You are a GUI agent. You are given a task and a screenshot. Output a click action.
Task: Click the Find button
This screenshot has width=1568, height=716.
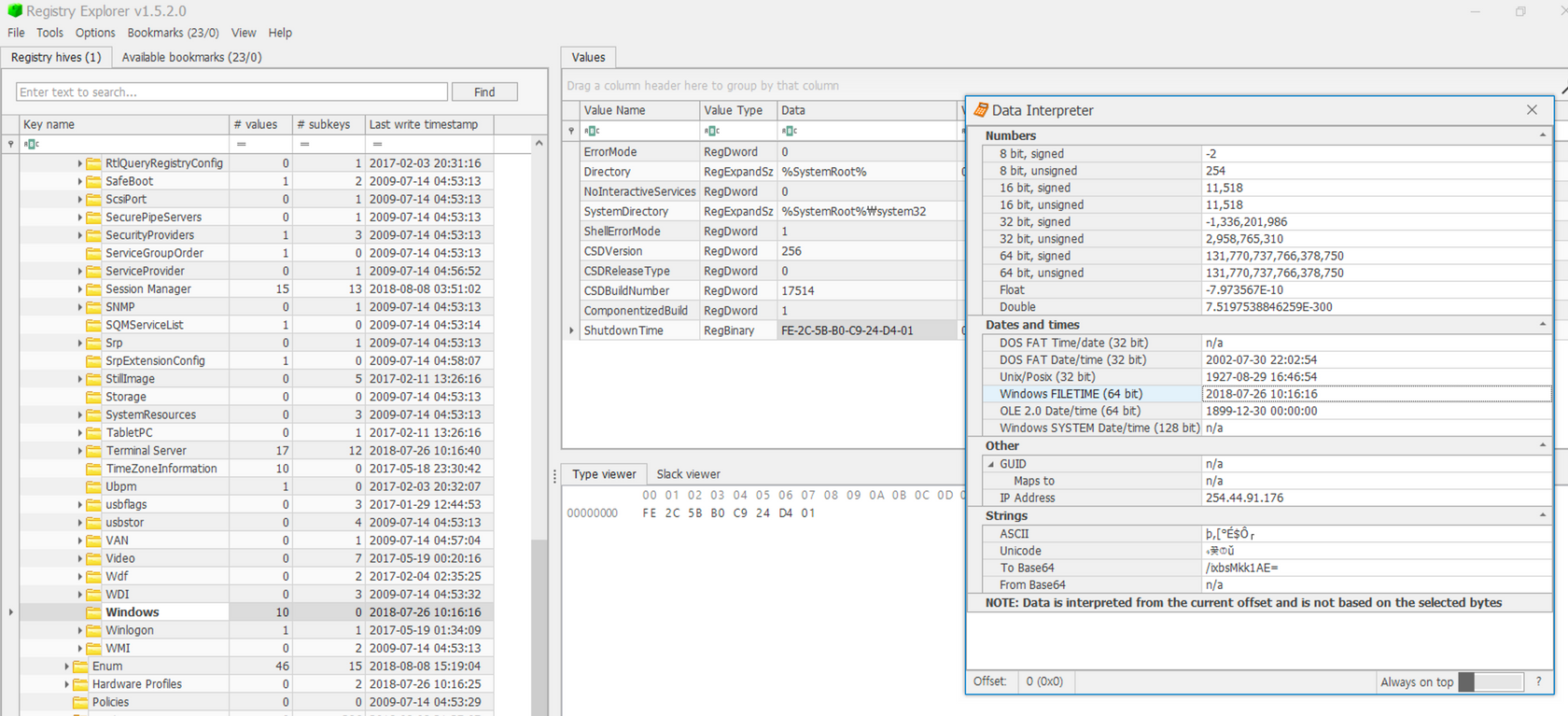[484, 92]
